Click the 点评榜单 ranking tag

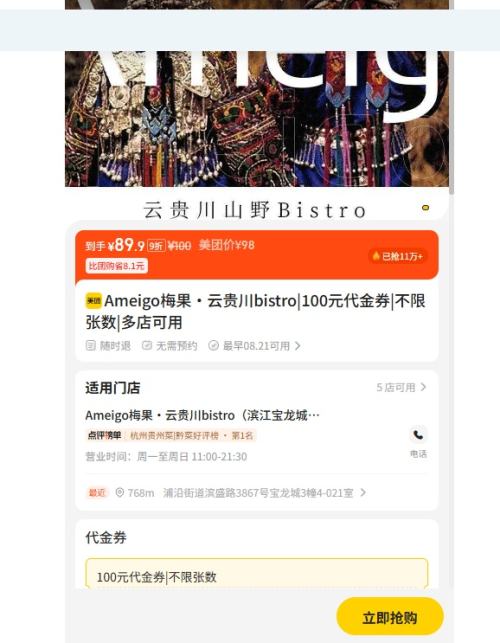pos(104,435)
